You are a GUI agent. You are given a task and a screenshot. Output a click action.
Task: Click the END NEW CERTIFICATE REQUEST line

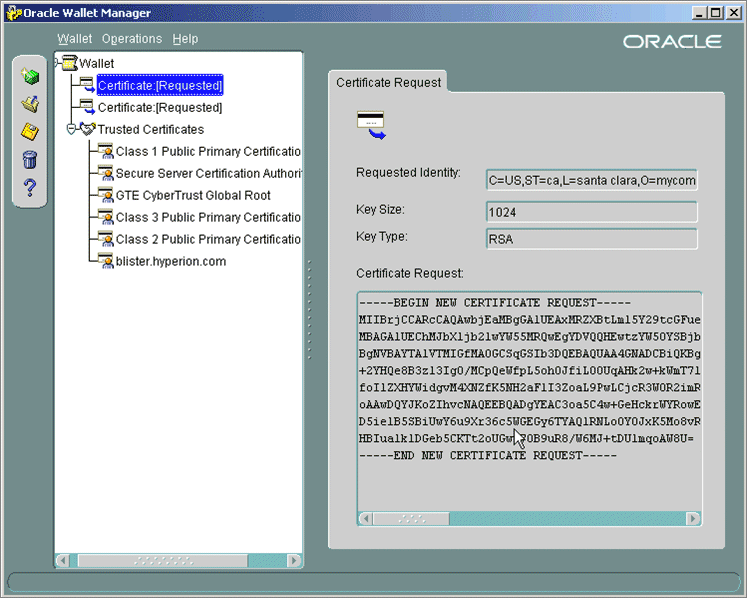point(488,456)
